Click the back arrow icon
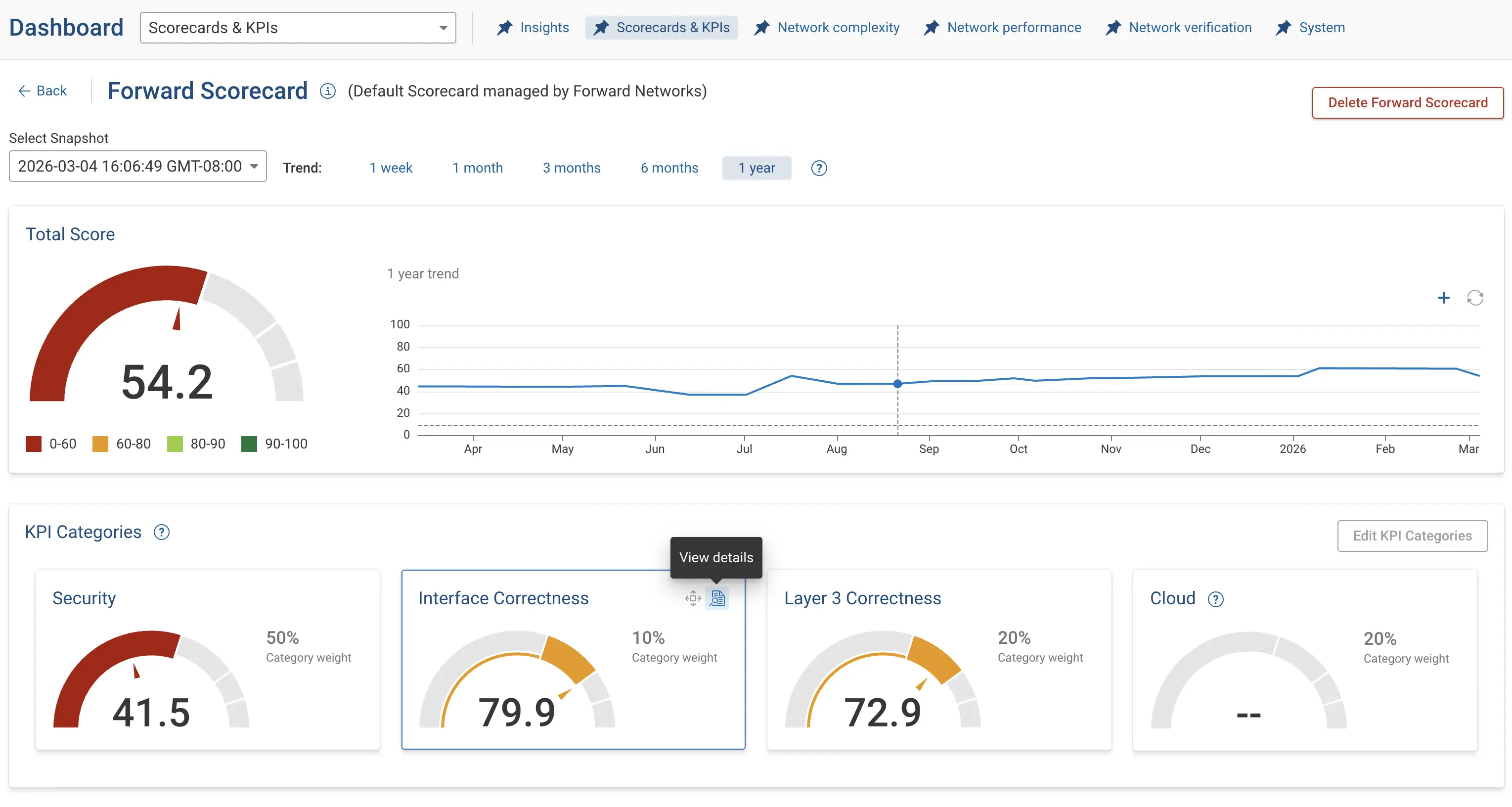The width and height of the screenshot is (1512, 807). click(x=24, y=91)
